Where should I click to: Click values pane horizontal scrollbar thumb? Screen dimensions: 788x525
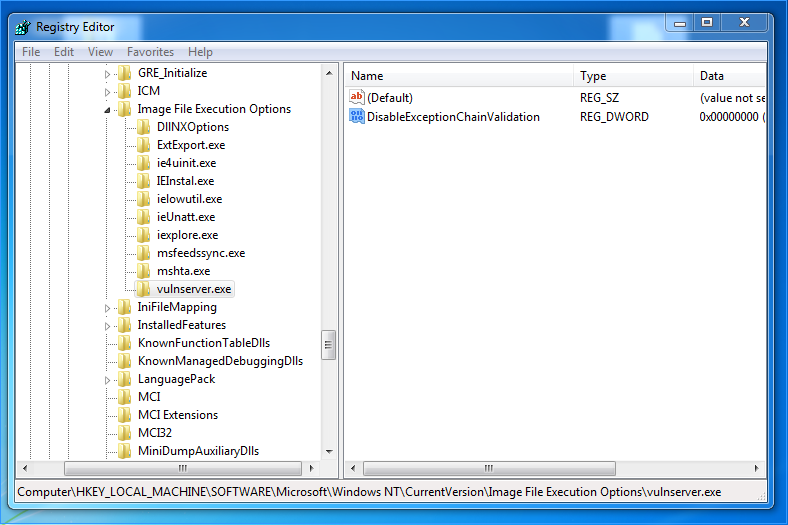click(489, 468)
